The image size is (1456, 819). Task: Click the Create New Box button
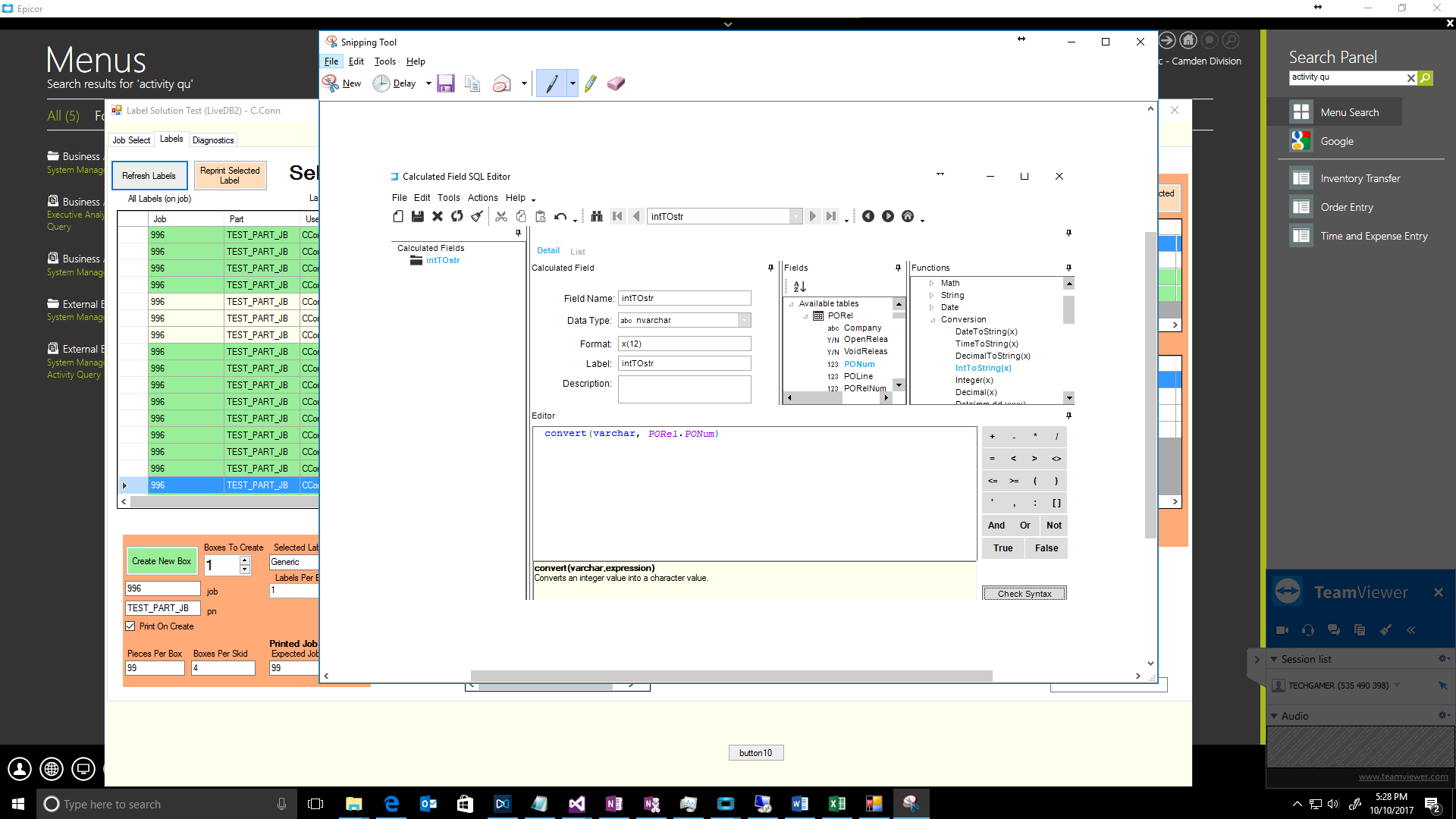[x=162, y=561]
